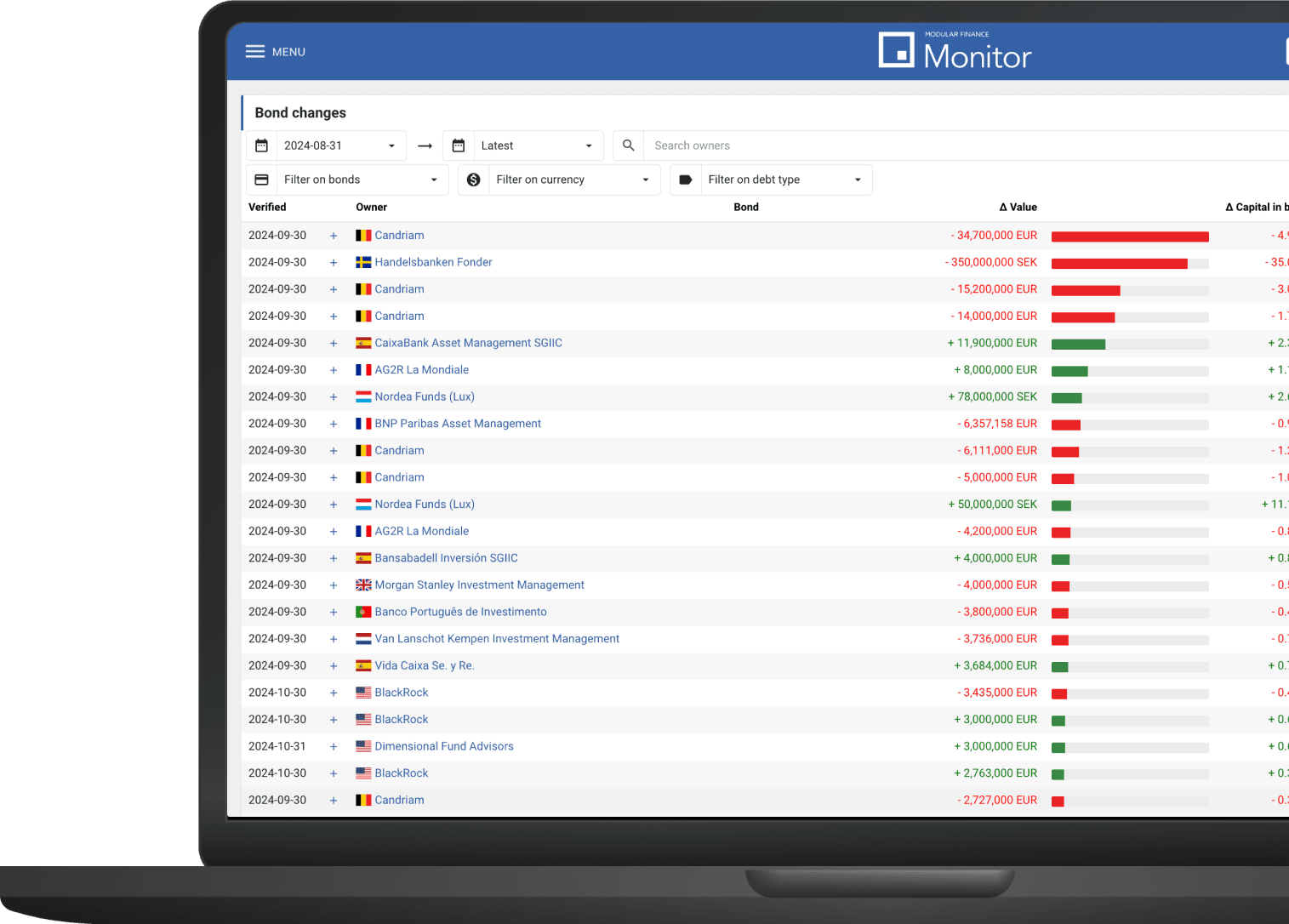Expand the CaixaBank Asset Management row
The image size is (1289, 924).
click(334, 344)
